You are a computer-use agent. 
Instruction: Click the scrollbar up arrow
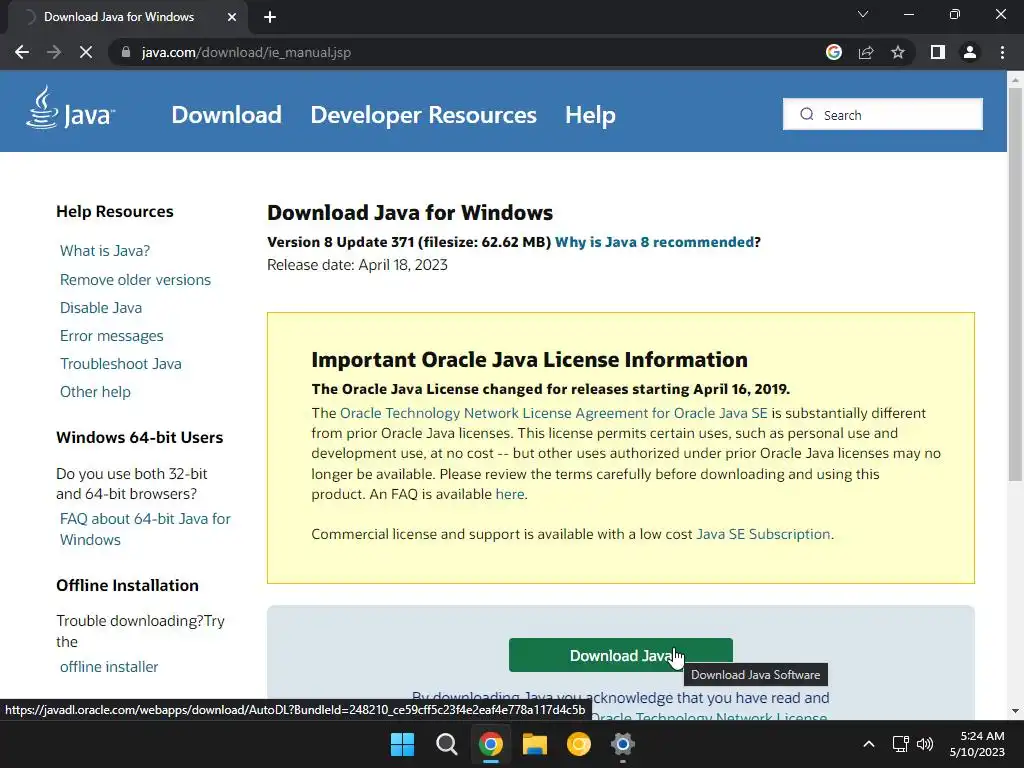coord(1015,80)
